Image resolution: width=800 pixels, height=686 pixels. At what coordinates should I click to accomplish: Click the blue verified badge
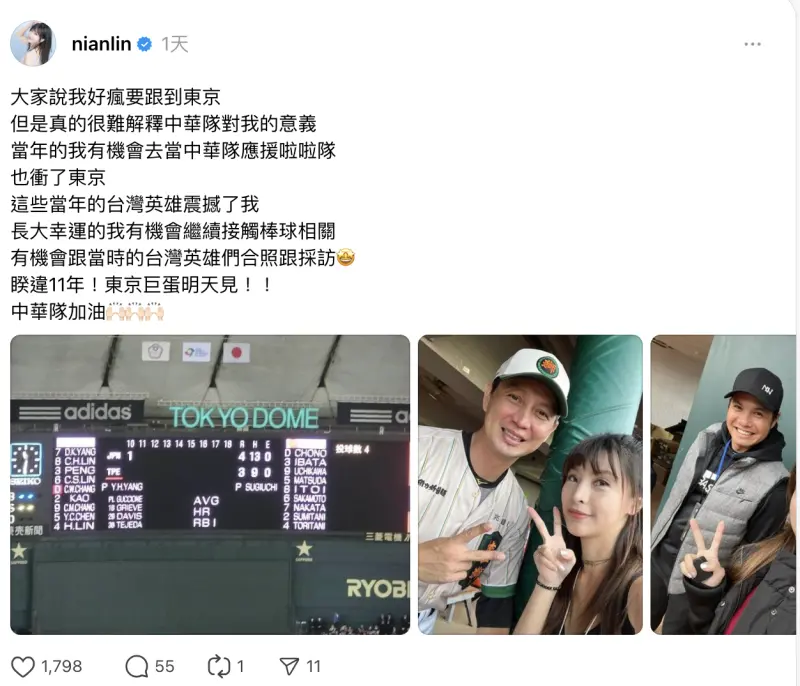(x=145, y=44)
